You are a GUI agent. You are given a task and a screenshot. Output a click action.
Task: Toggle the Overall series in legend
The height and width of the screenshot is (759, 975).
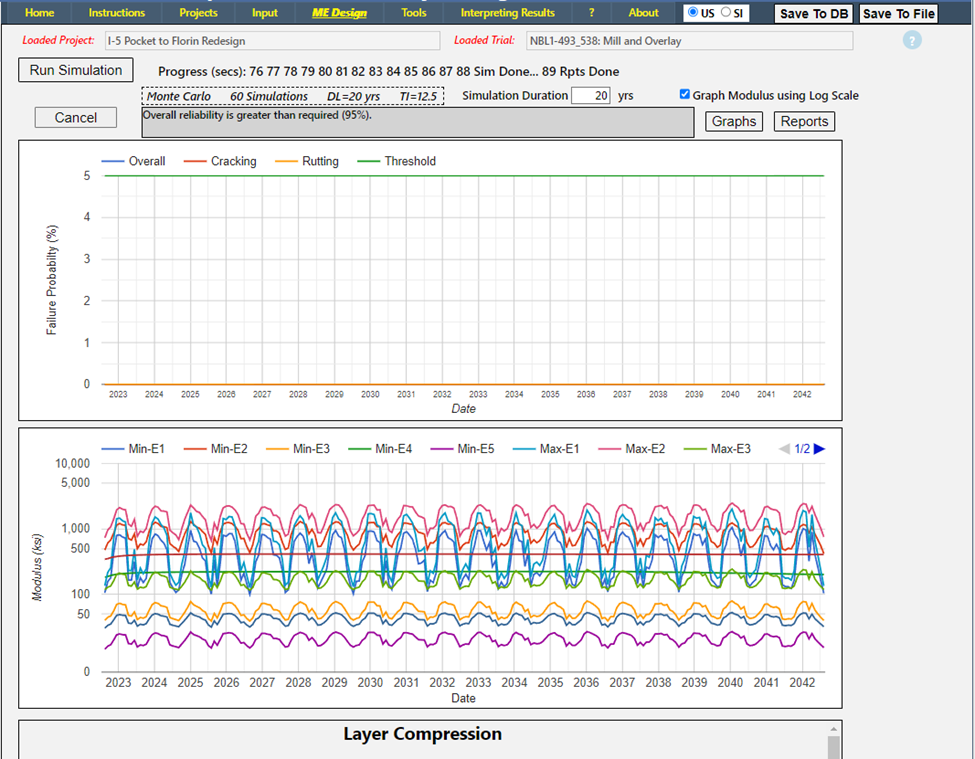click(146, 161)
